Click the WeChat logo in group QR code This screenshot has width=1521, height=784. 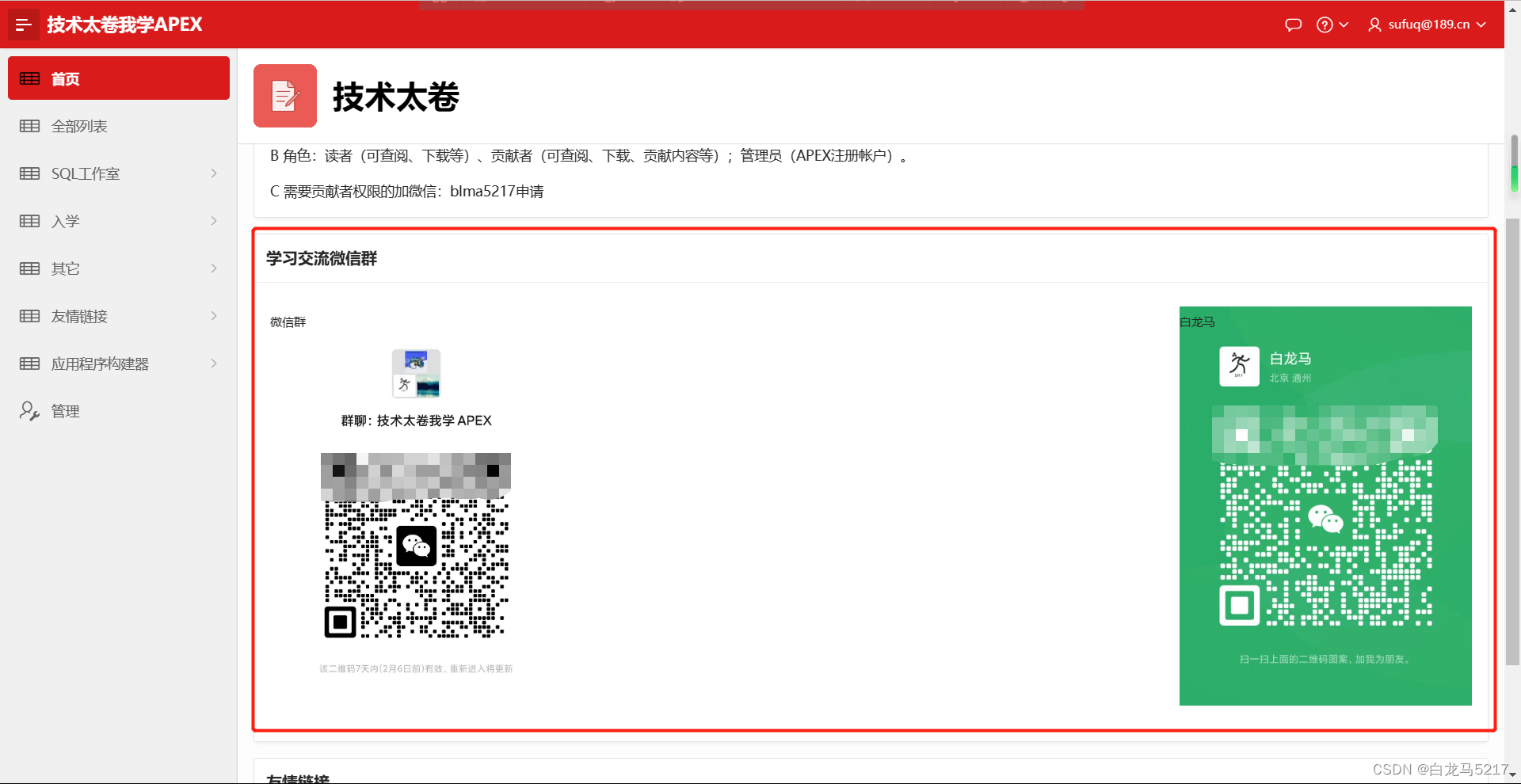tap(417, 546)
